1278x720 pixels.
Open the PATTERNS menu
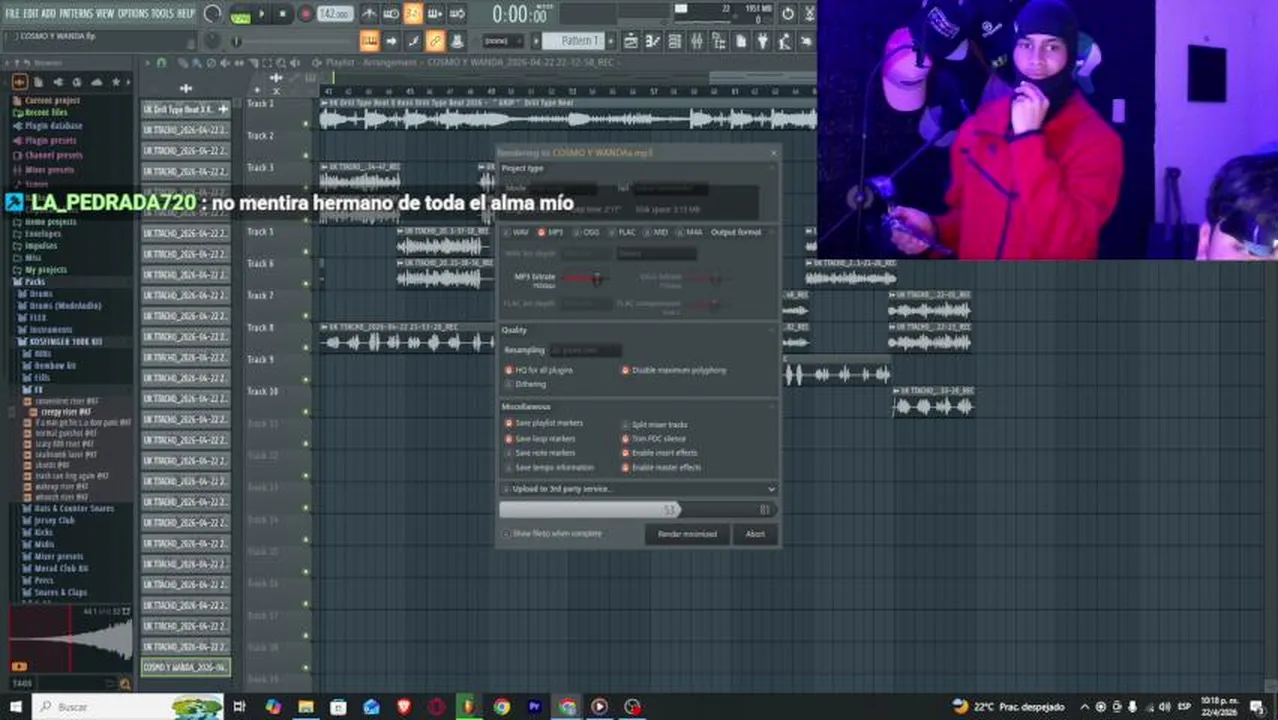pos(76,13)
